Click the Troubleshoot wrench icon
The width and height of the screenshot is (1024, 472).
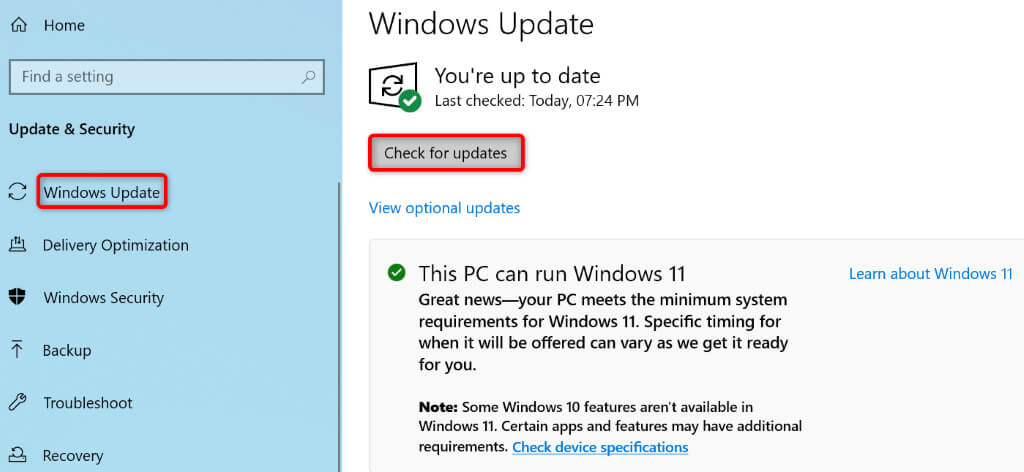(17, 403)
